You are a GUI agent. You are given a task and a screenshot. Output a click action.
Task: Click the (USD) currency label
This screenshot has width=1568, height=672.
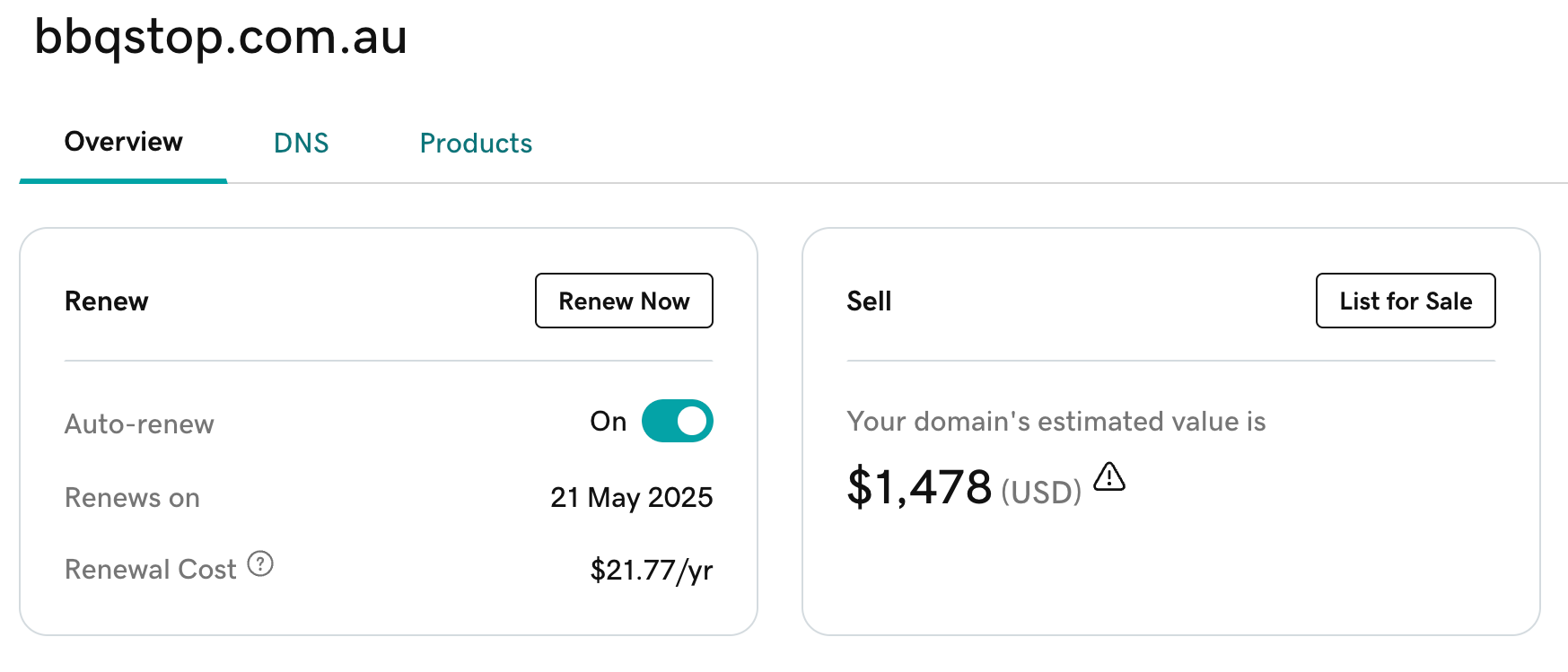(x=1041, y=493)
